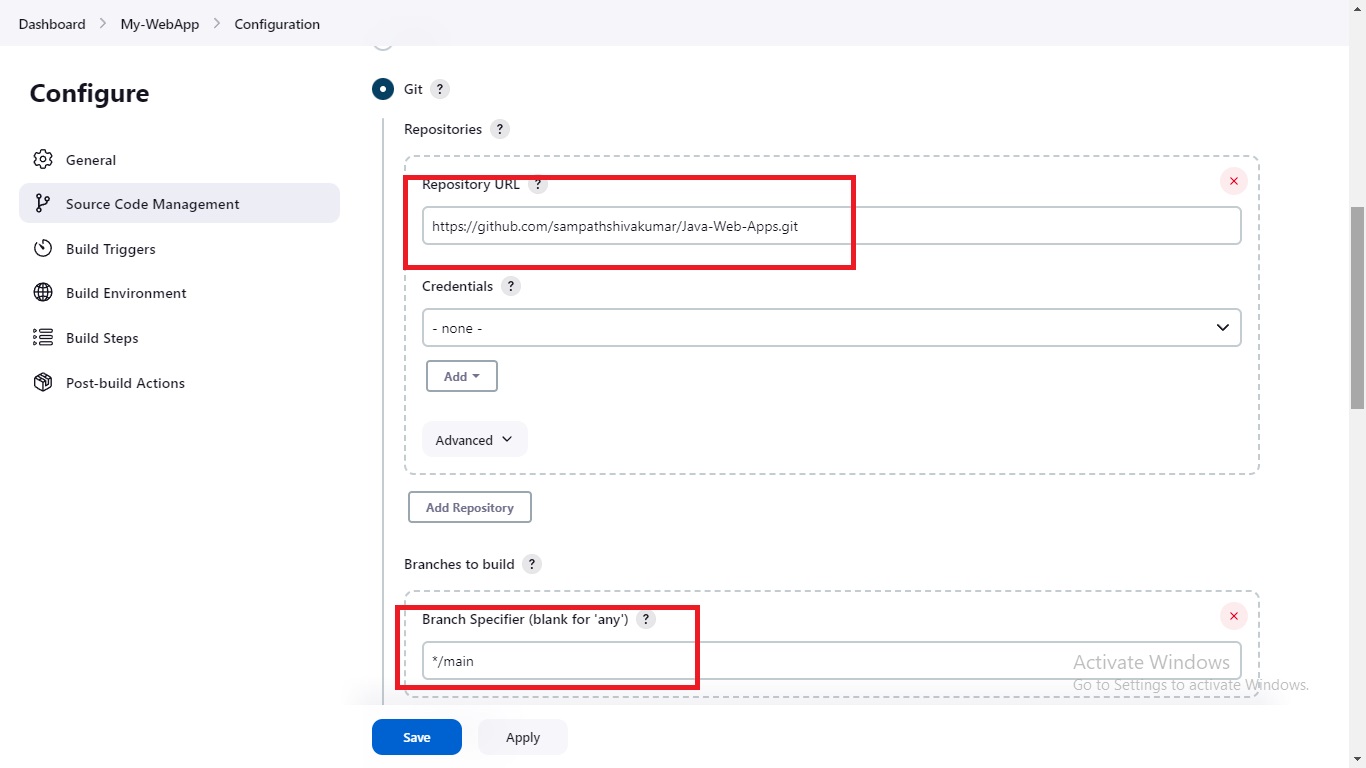Open the Dashboard breadcrumb link
The height and width of the screenshot is (768, 1366).
pos(52,24)
